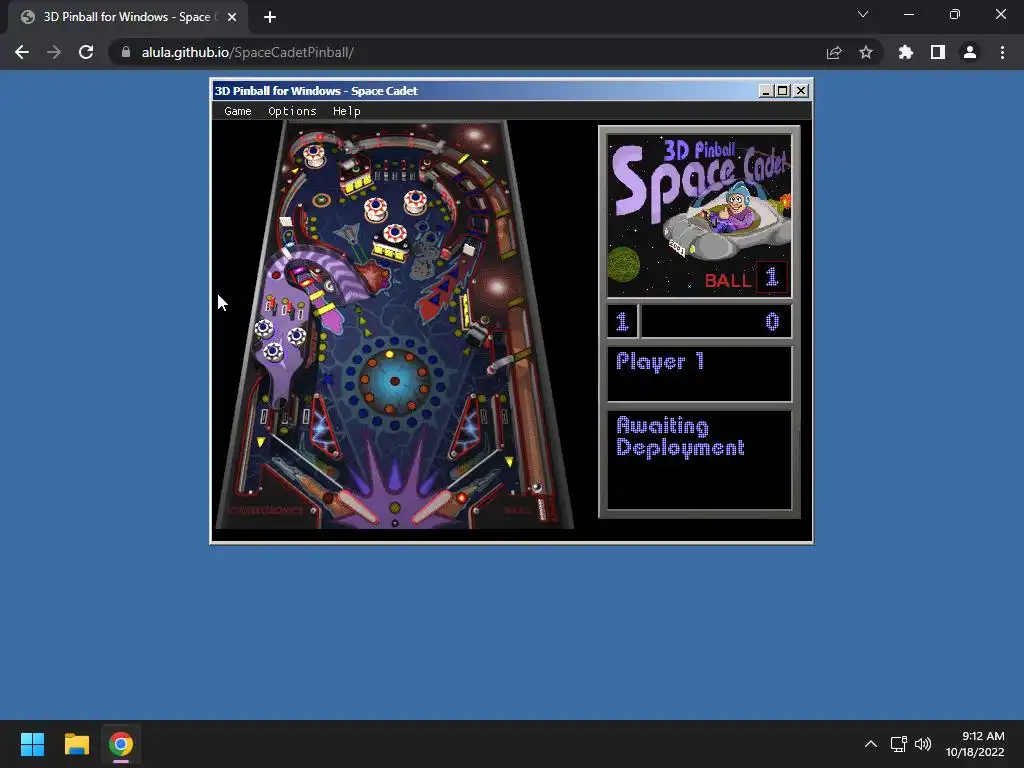Select the 3D Pinball browser tab
1024x768 pixels.
pos(127,17)
